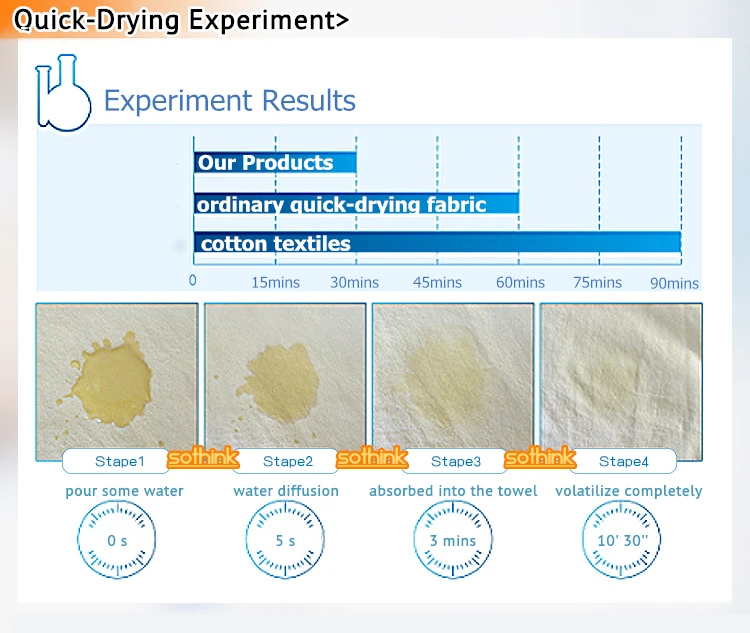Click the '0 s' timer dial
Viewport: 750px width, 633px height.
(x=117, y=539)
